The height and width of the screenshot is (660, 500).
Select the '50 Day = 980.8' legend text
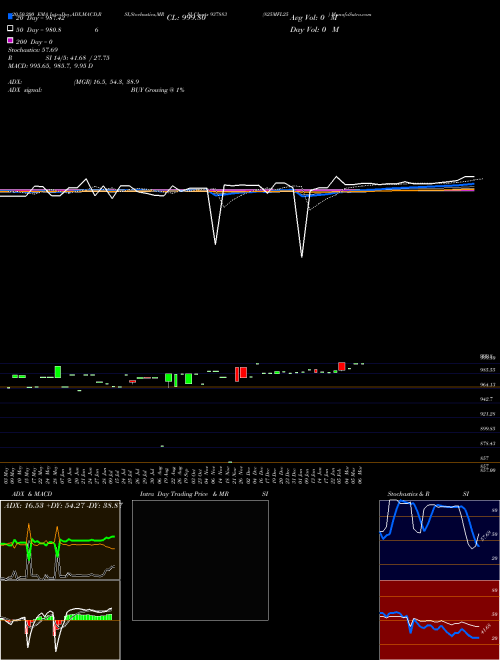(38, 30)
